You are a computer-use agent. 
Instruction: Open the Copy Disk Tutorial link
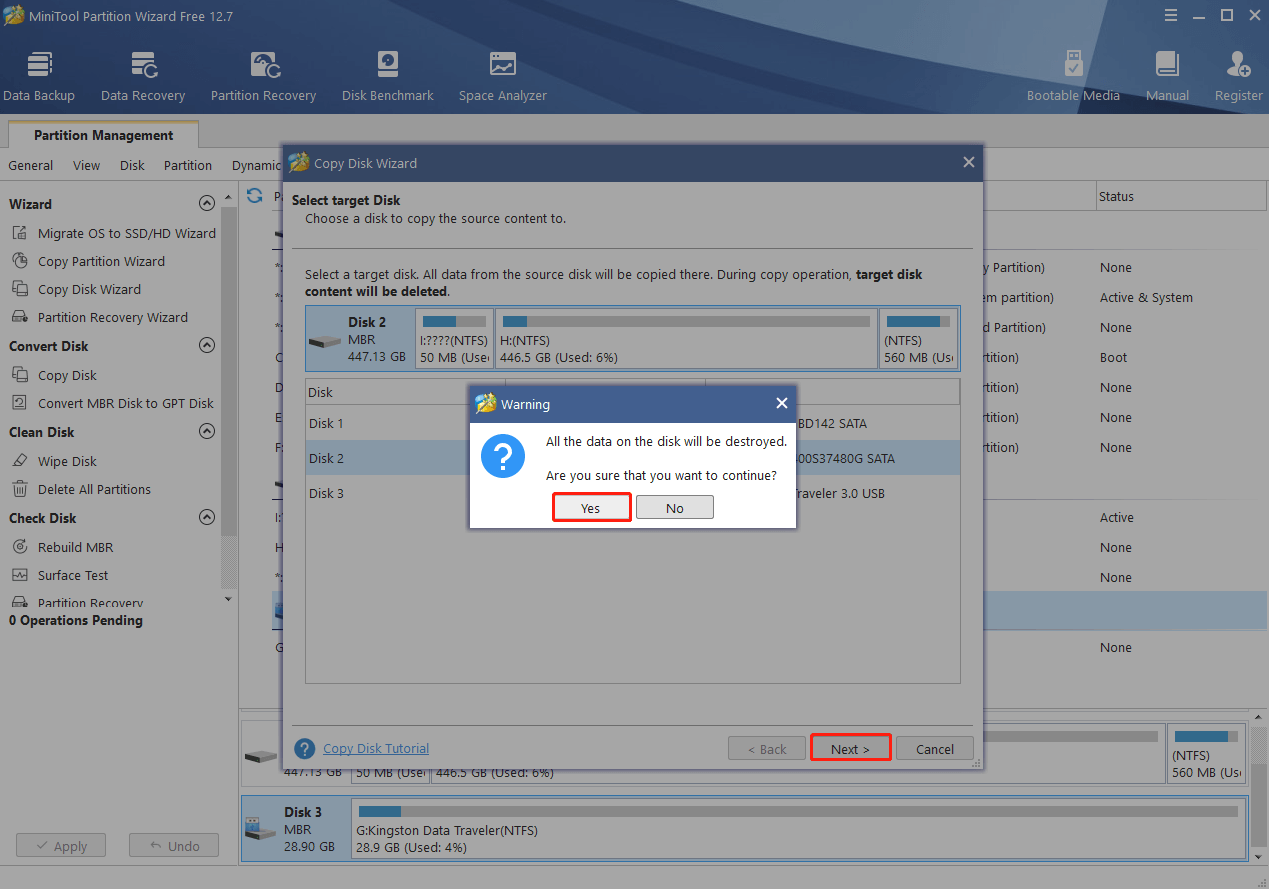point(376,748)
